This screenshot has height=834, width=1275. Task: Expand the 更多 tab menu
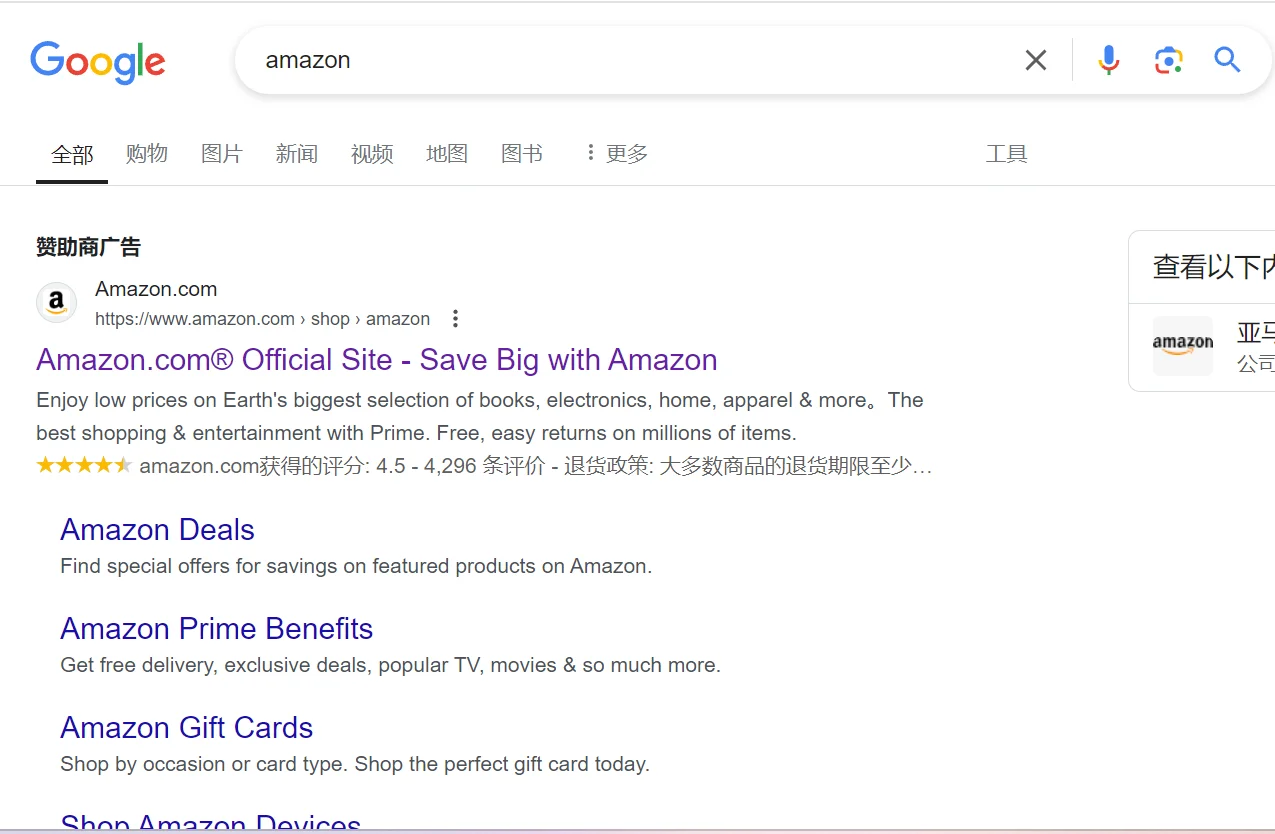[616, 153]
